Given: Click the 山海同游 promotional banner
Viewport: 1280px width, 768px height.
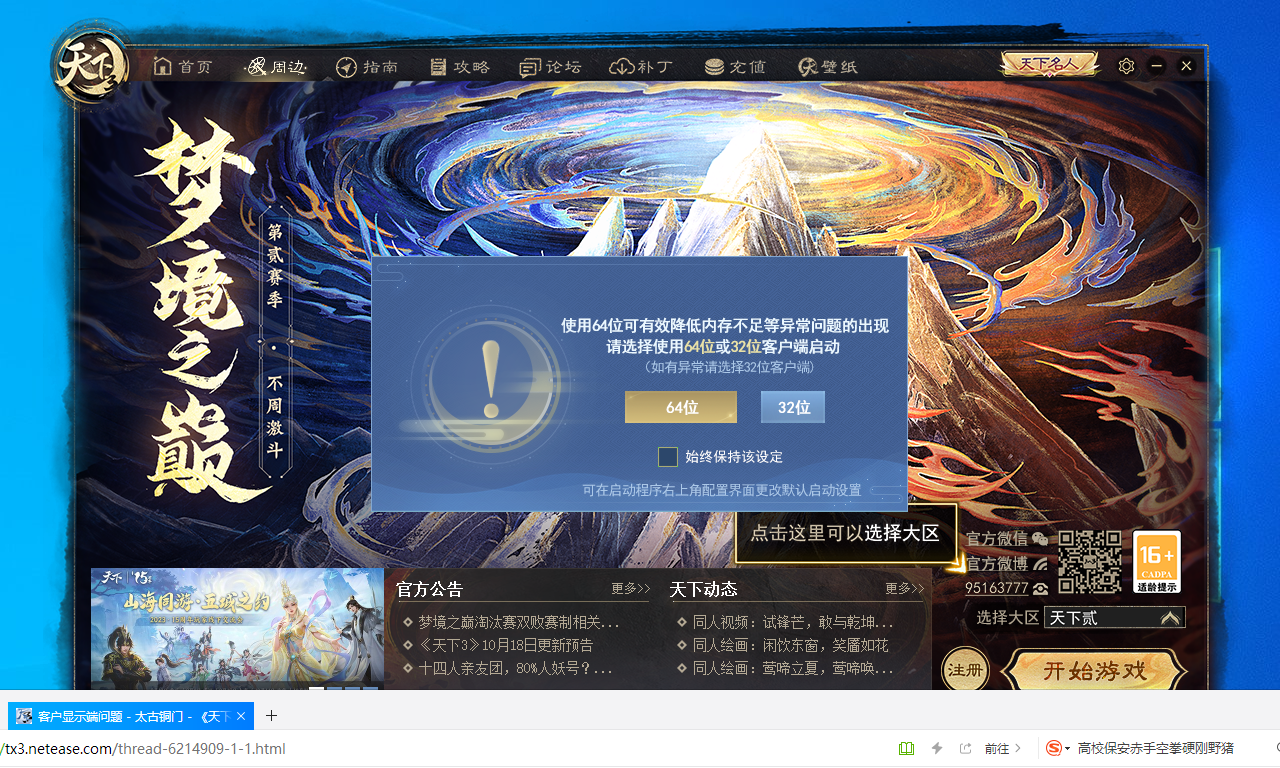Looking at the screenshot, I should [237, 629].
